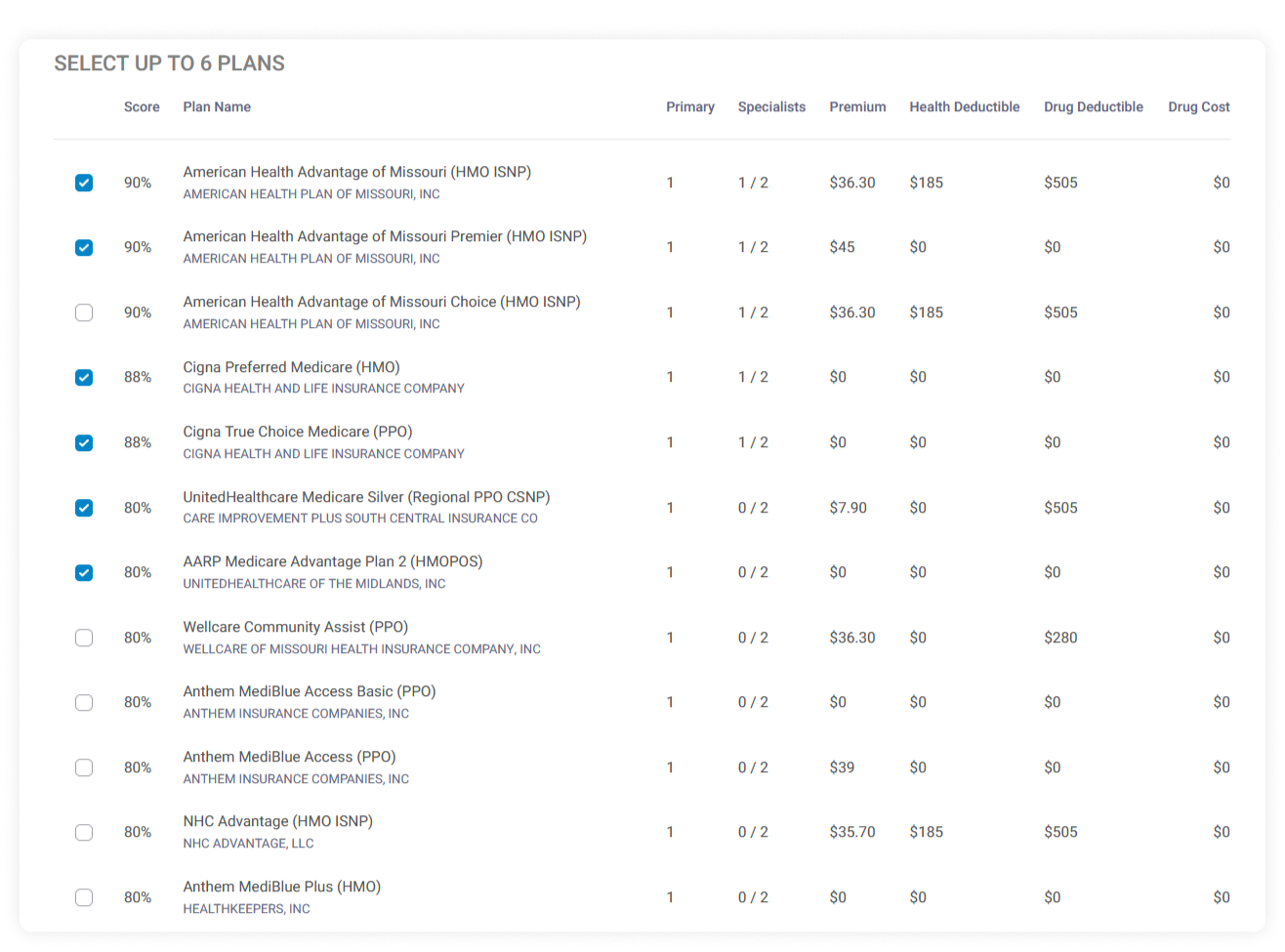
Task: Click the $280 drug deductible for Wellcare
Action: tap(1060, 638)
